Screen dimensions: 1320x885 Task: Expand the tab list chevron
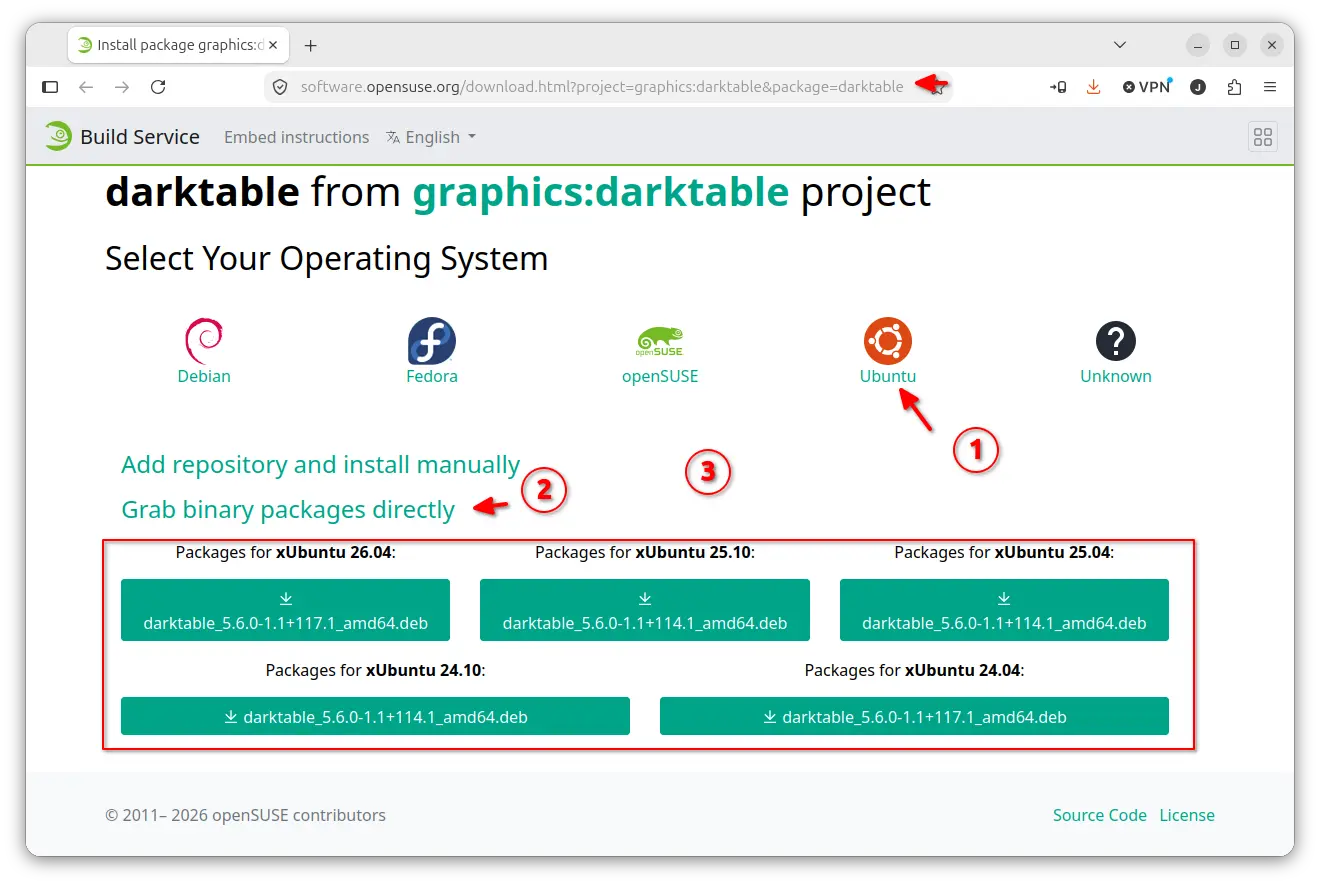[1120, 45]
